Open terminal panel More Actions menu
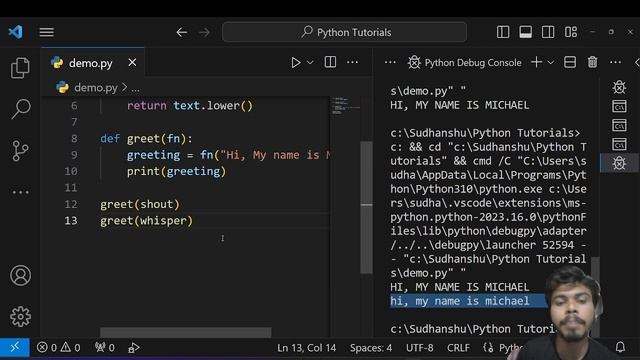Screen dimensions: 640x360 click(x=615, y=62)
